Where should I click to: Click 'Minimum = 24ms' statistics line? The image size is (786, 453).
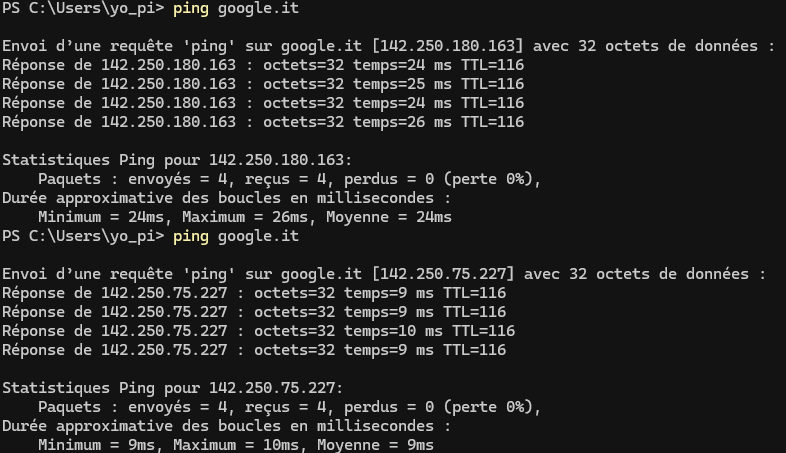[x=245, y=217]
